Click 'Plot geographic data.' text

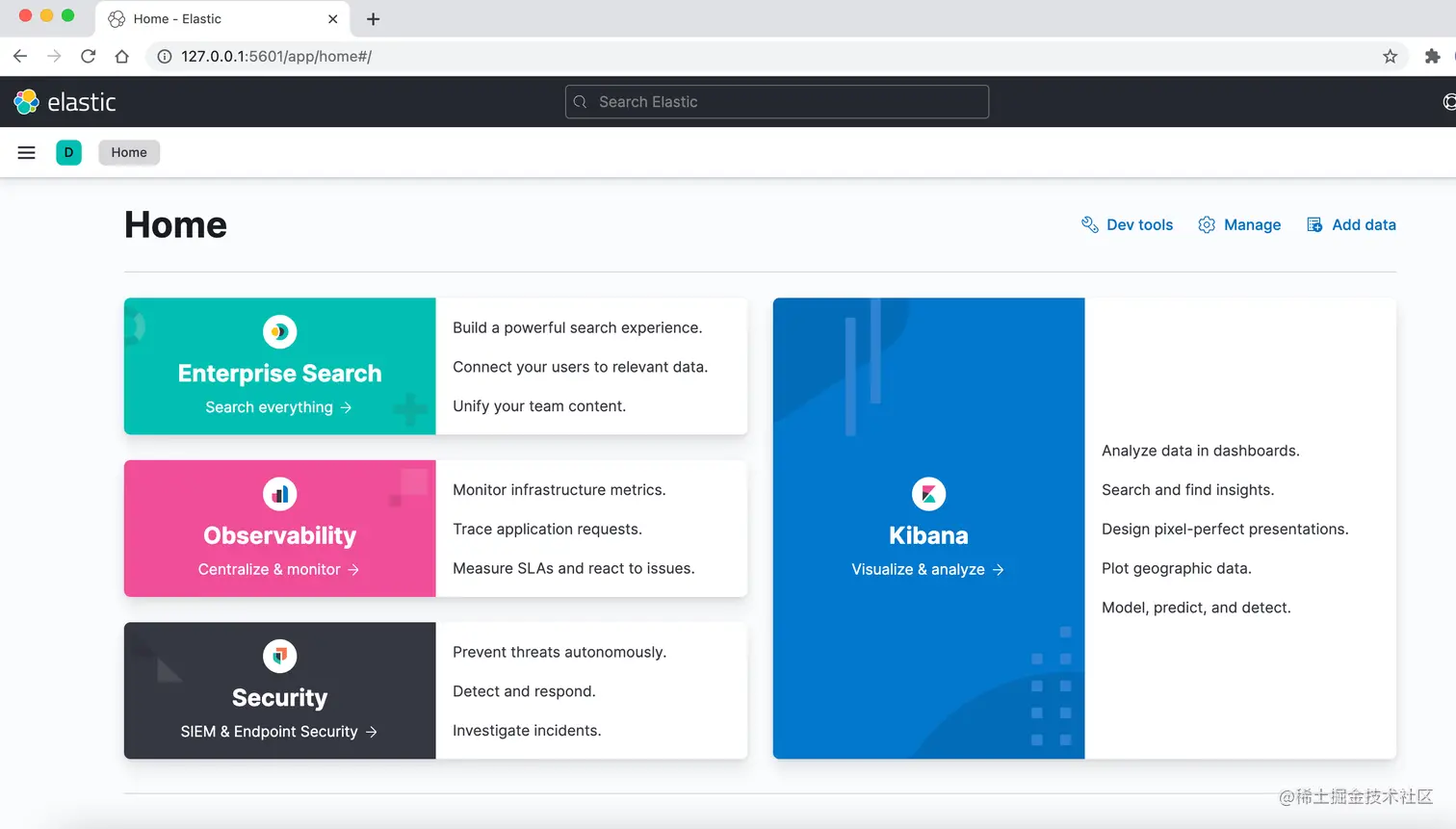(1177, 568)
